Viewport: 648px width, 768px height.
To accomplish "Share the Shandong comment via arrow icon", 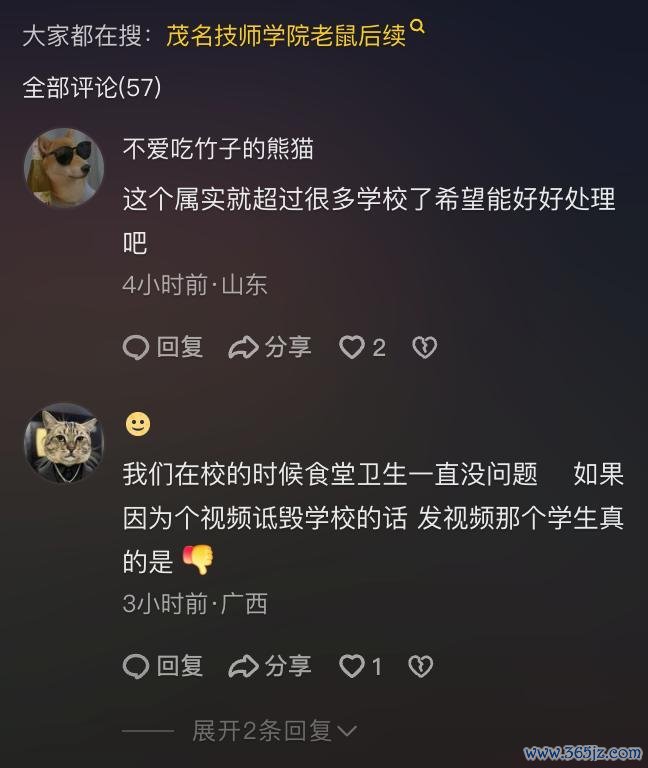I will (x=243, y=347).
